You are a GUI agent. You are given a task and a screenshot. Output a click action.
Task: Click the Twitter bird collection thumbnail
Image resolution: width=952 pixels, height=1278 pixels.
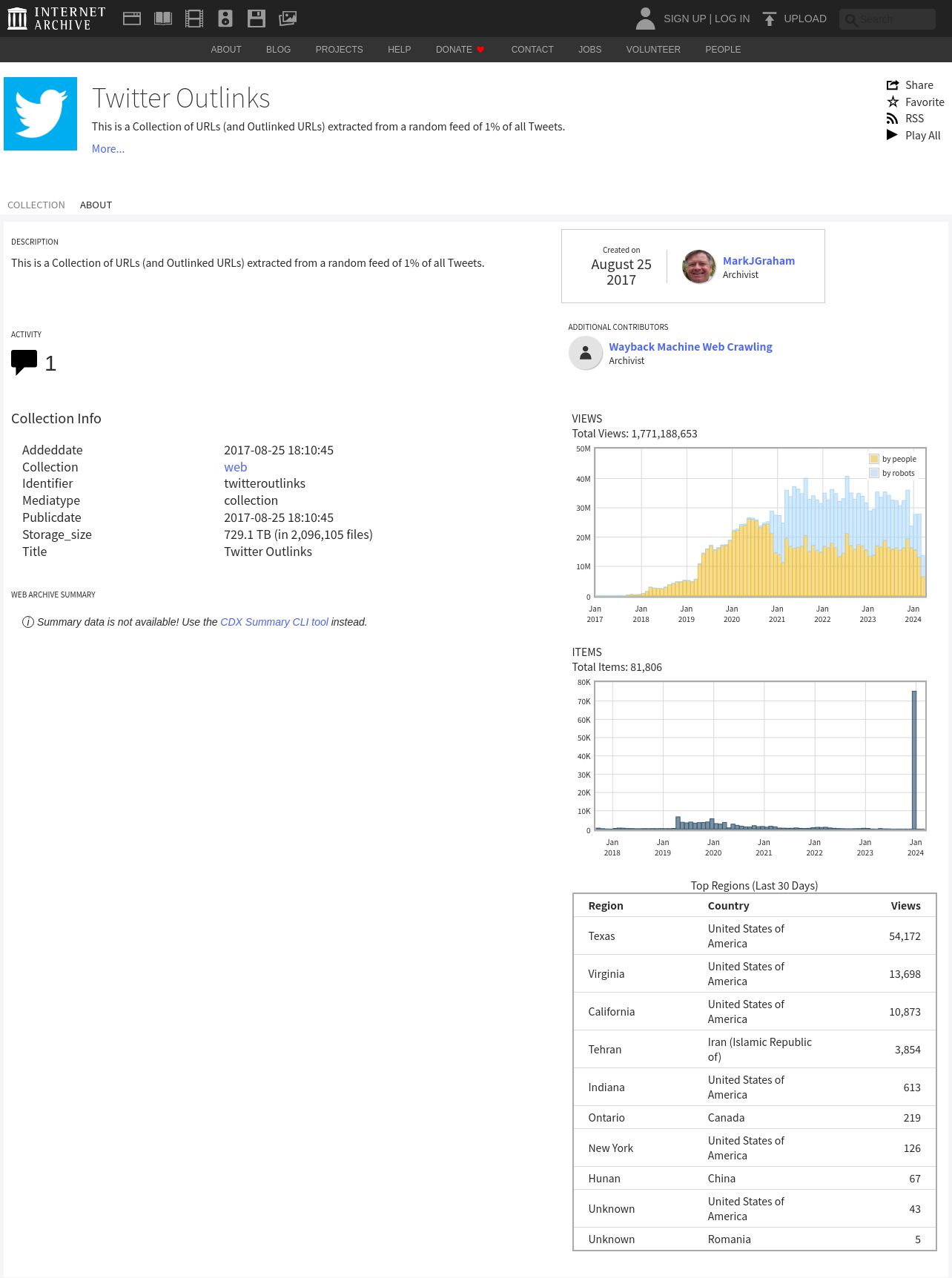41,114
